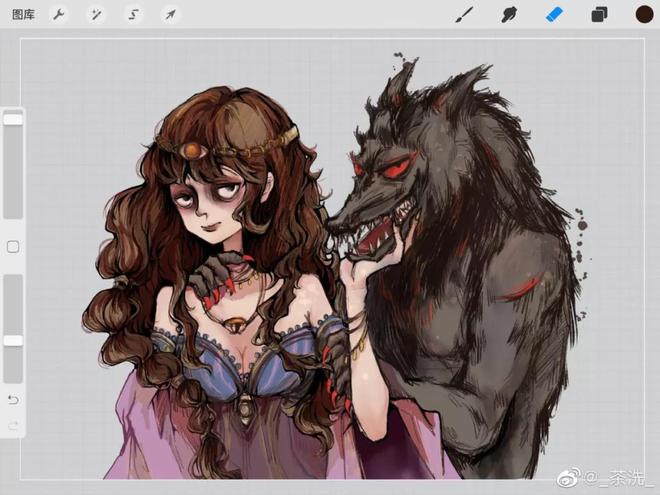
Task: Click the brush size slider handle
Action: tap(13, 119)
